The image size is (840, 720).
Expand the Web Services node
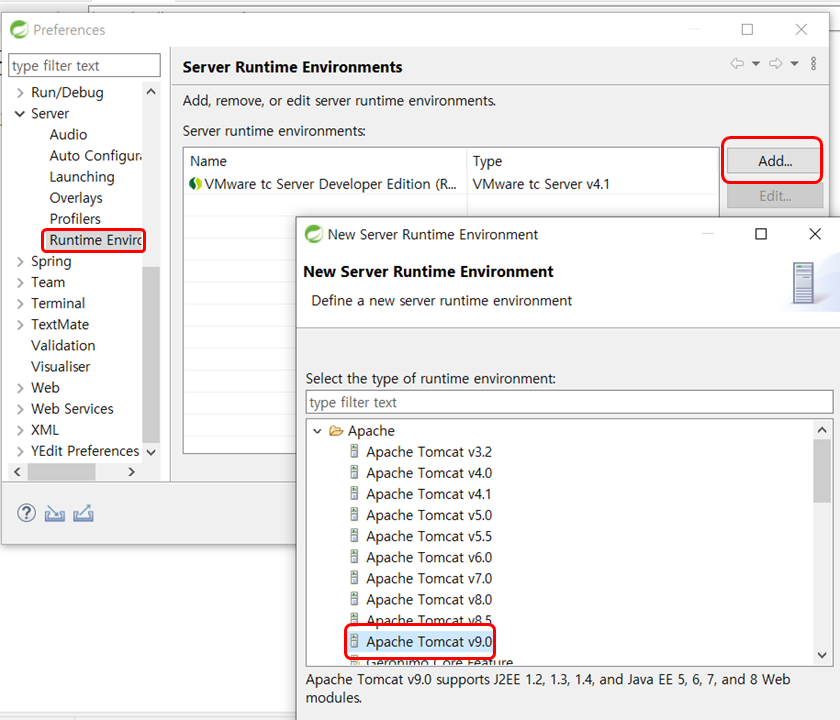(20, 409)
